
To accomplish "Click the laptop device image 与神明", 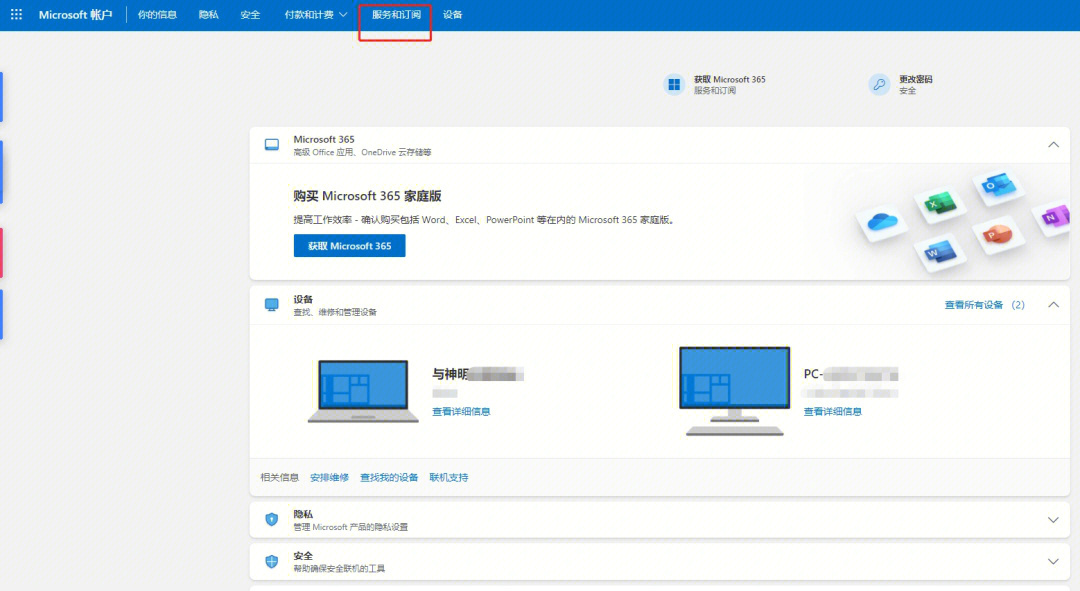I will (363, 391).
